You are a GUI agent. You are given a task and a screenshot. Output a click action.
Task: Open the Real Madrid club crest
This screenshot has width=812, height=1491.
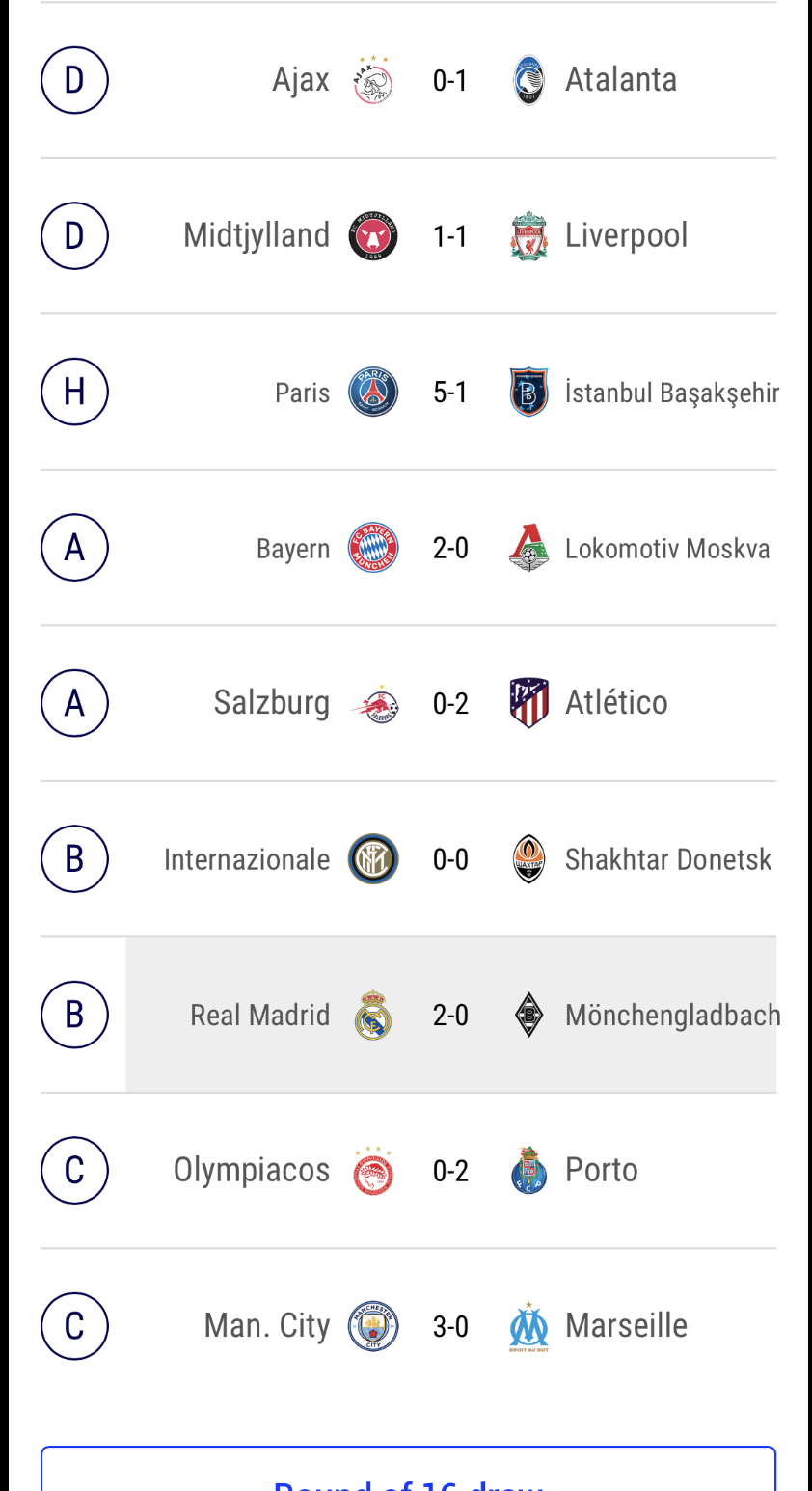click(x=372, y=1014)
